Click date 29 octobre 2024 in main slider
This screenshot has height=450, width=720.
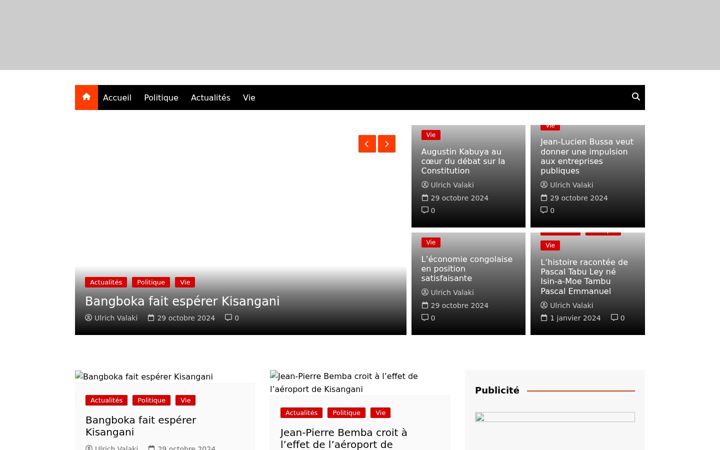point(181,318)
